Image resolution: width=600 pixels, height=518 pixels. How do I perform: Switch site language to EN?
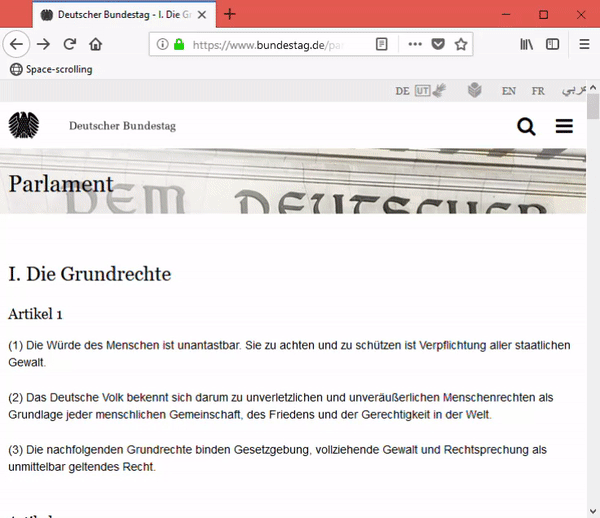(509, 91)
